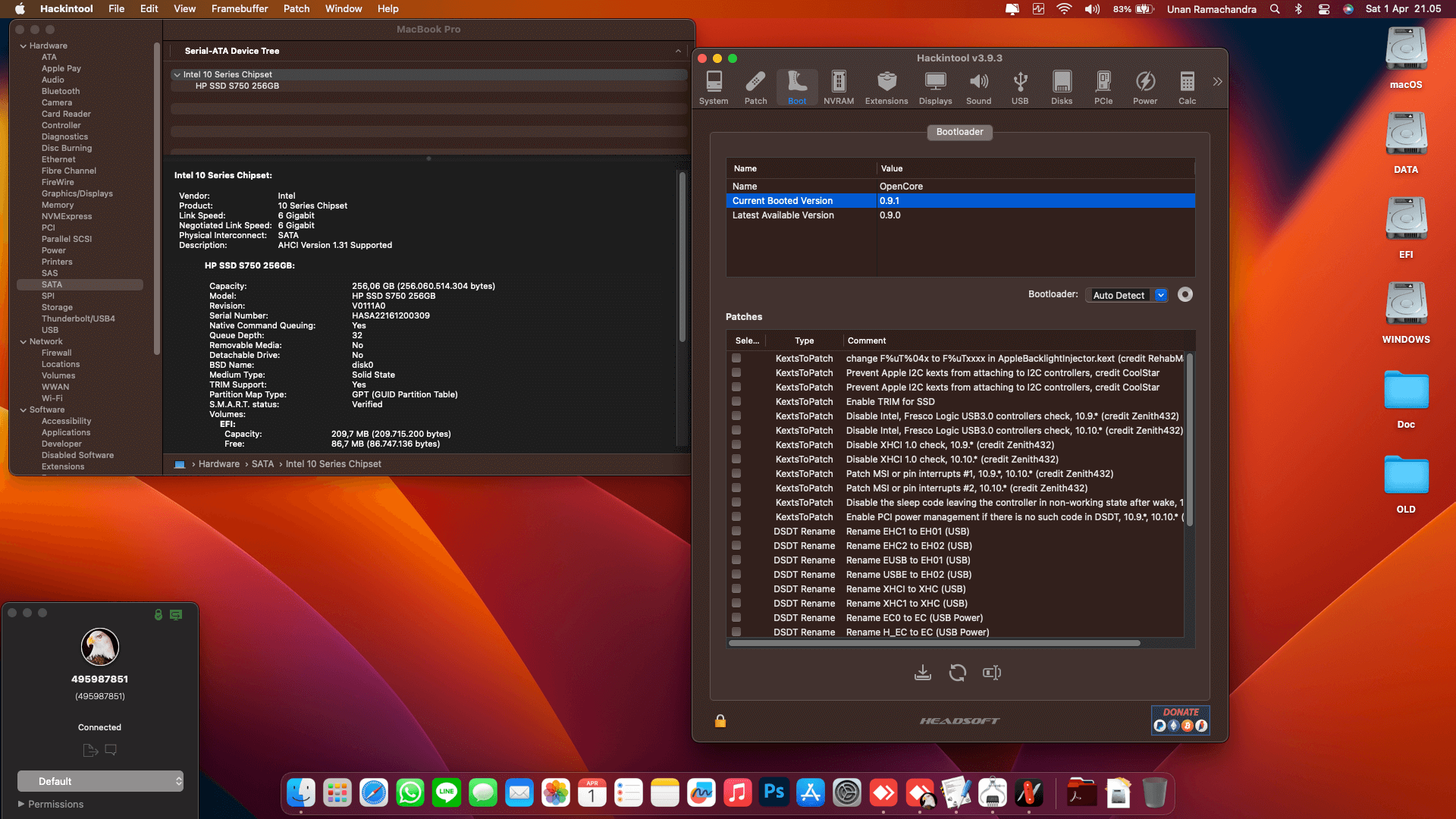
Task: Click the refresh patches button
Action: 957,673
